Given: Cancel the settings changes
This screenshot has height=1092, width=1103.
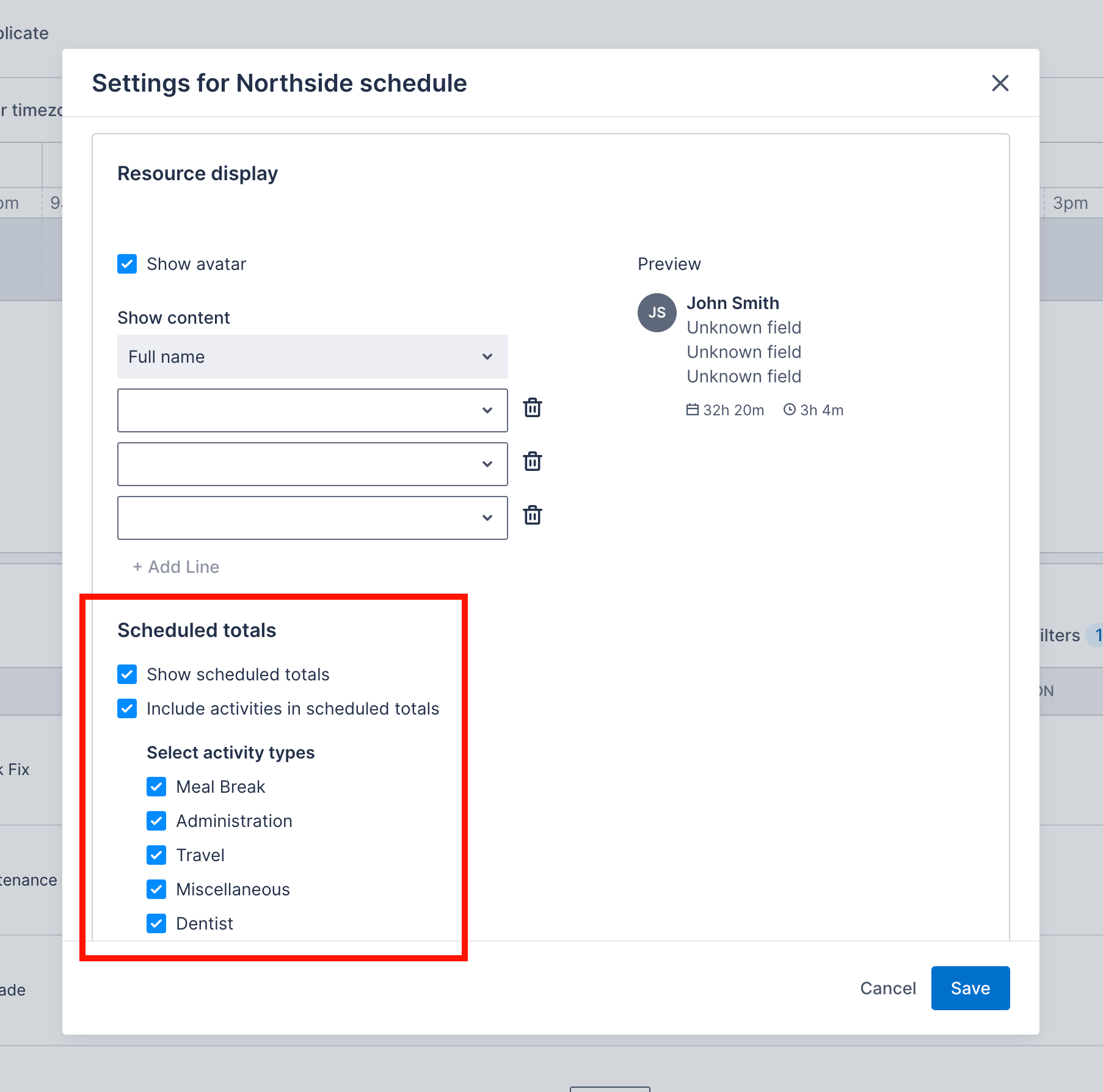Looking at the screenshot, I should (x=888, y=988).
